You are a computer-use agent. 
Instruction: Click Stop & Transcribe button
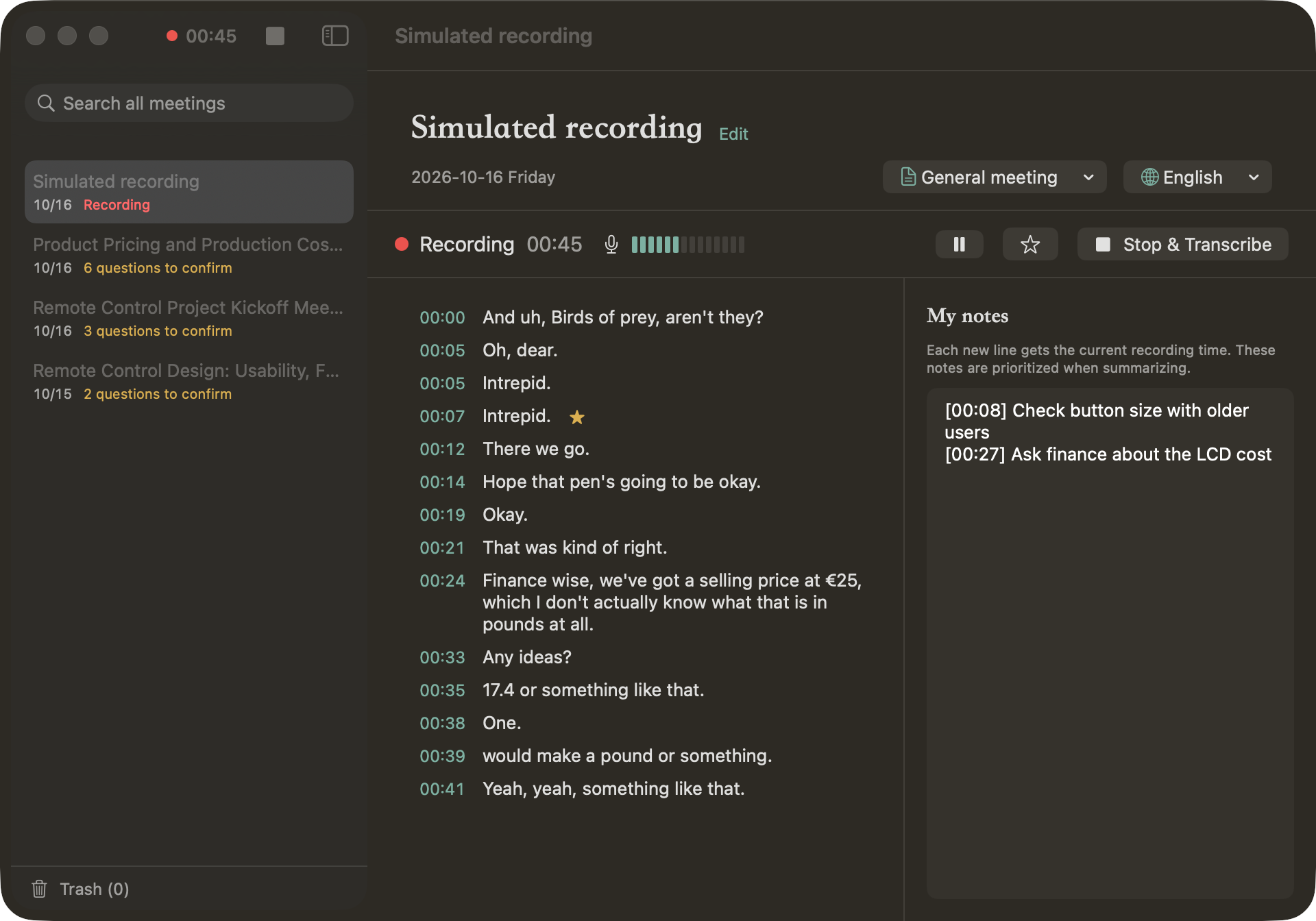pyautogui.click(x=1182, y=244)
